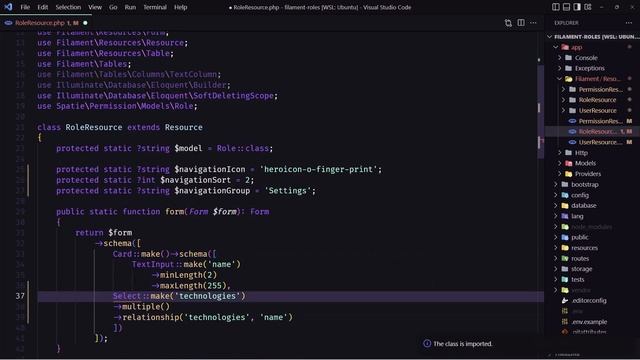Open the Run menu
Screen dimensions: 640x360
pyautogui.click(x=130, y=7)
